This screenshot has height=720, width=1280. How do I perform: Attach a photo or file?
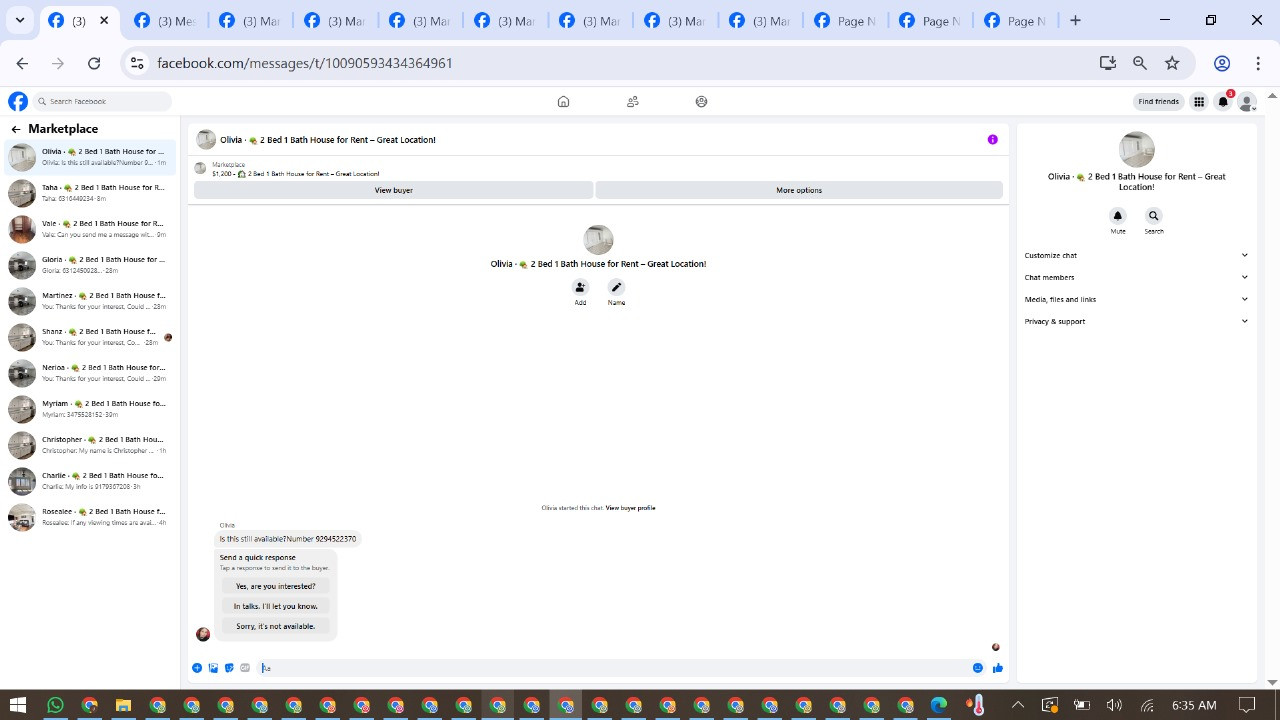213,668
